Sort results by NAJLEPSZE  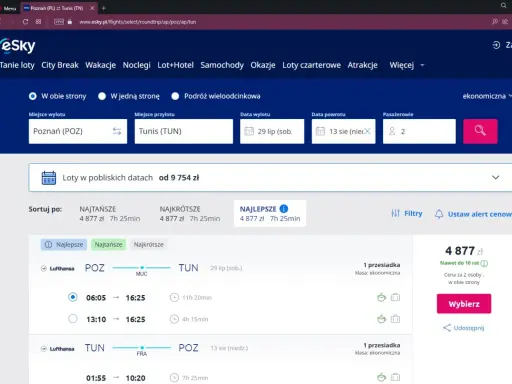pyautogui.click(x=270, y=213)
